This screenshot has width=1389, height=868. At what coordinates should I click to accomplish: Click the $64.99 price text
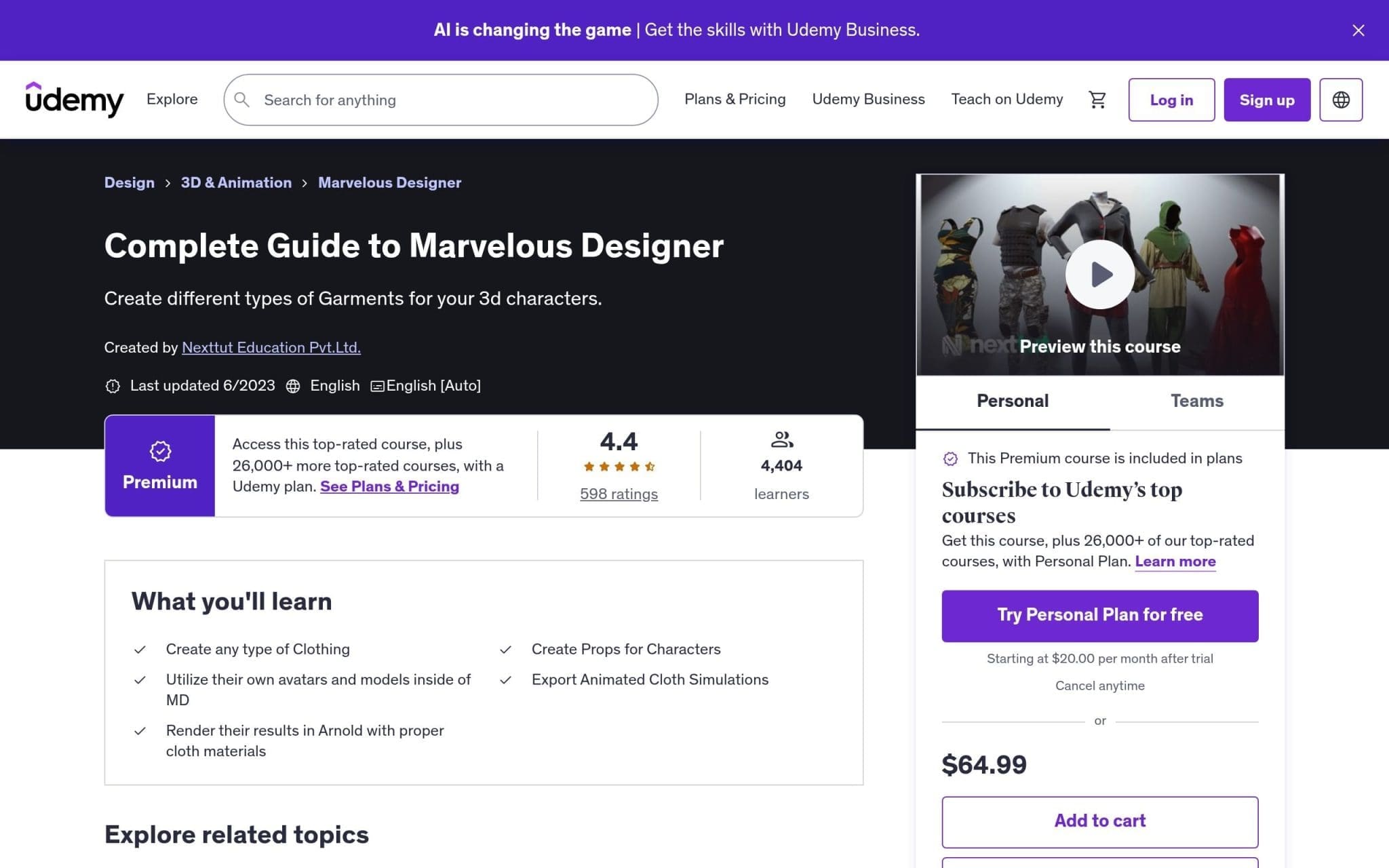[x=984, y=765]
